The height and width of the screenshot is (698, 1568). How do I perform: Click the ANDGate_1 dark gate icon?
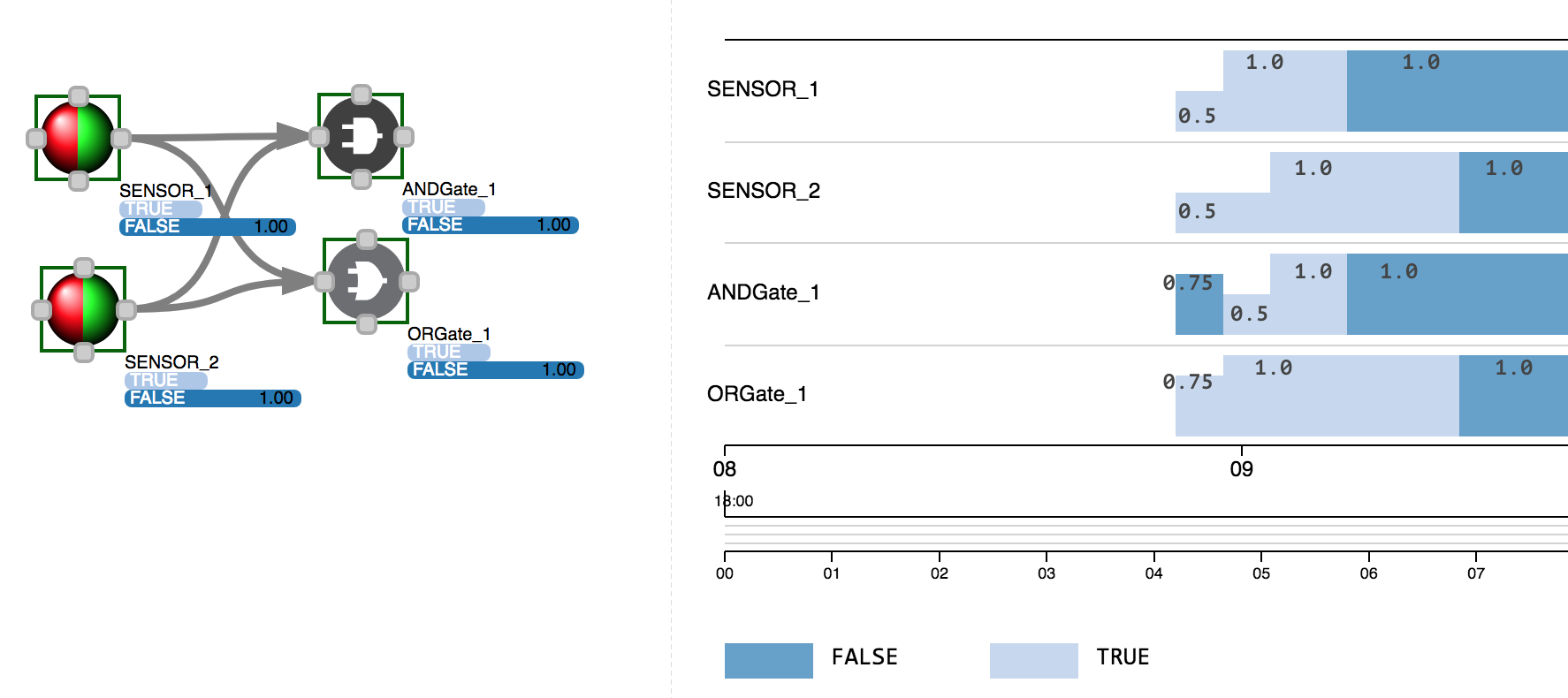(x=361, y=136)
